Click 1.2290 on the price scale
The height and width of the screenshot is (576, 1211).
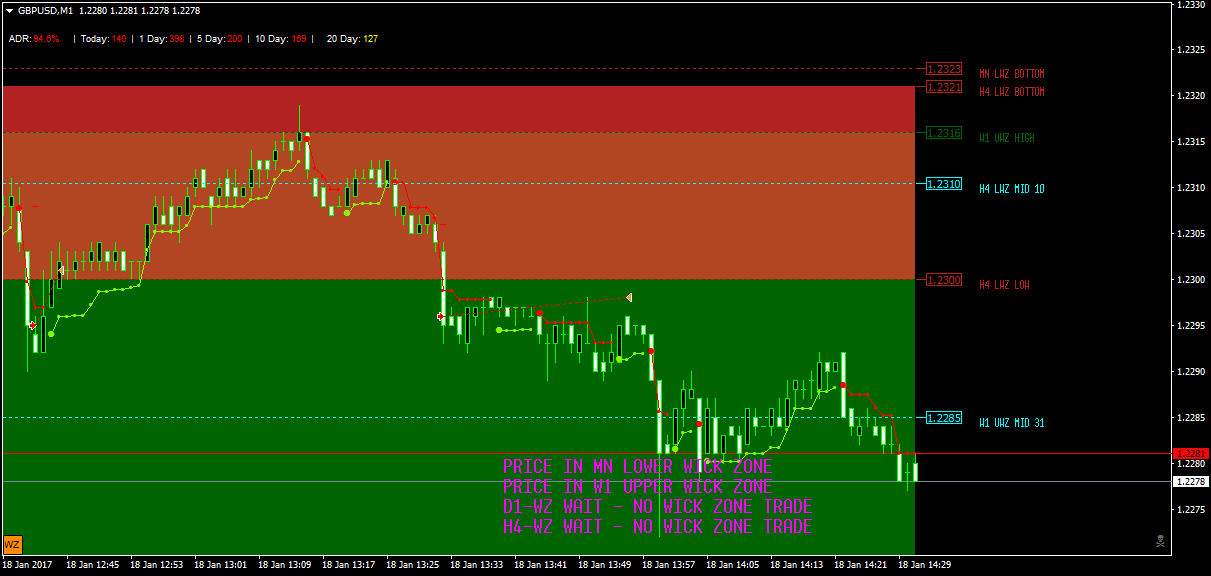click(x=1192, y=372)
